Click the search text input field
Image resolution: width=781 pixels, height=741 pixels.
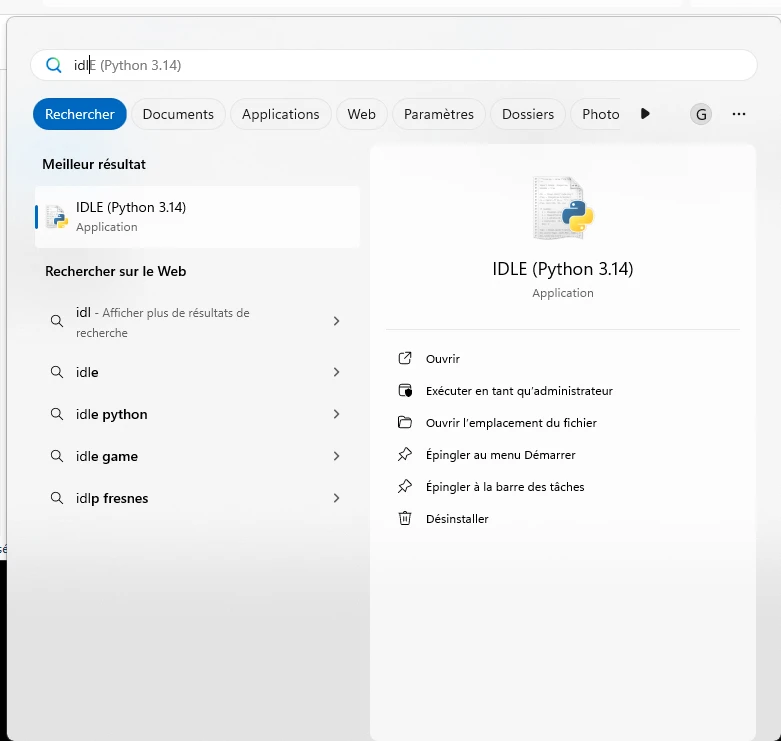400,65
